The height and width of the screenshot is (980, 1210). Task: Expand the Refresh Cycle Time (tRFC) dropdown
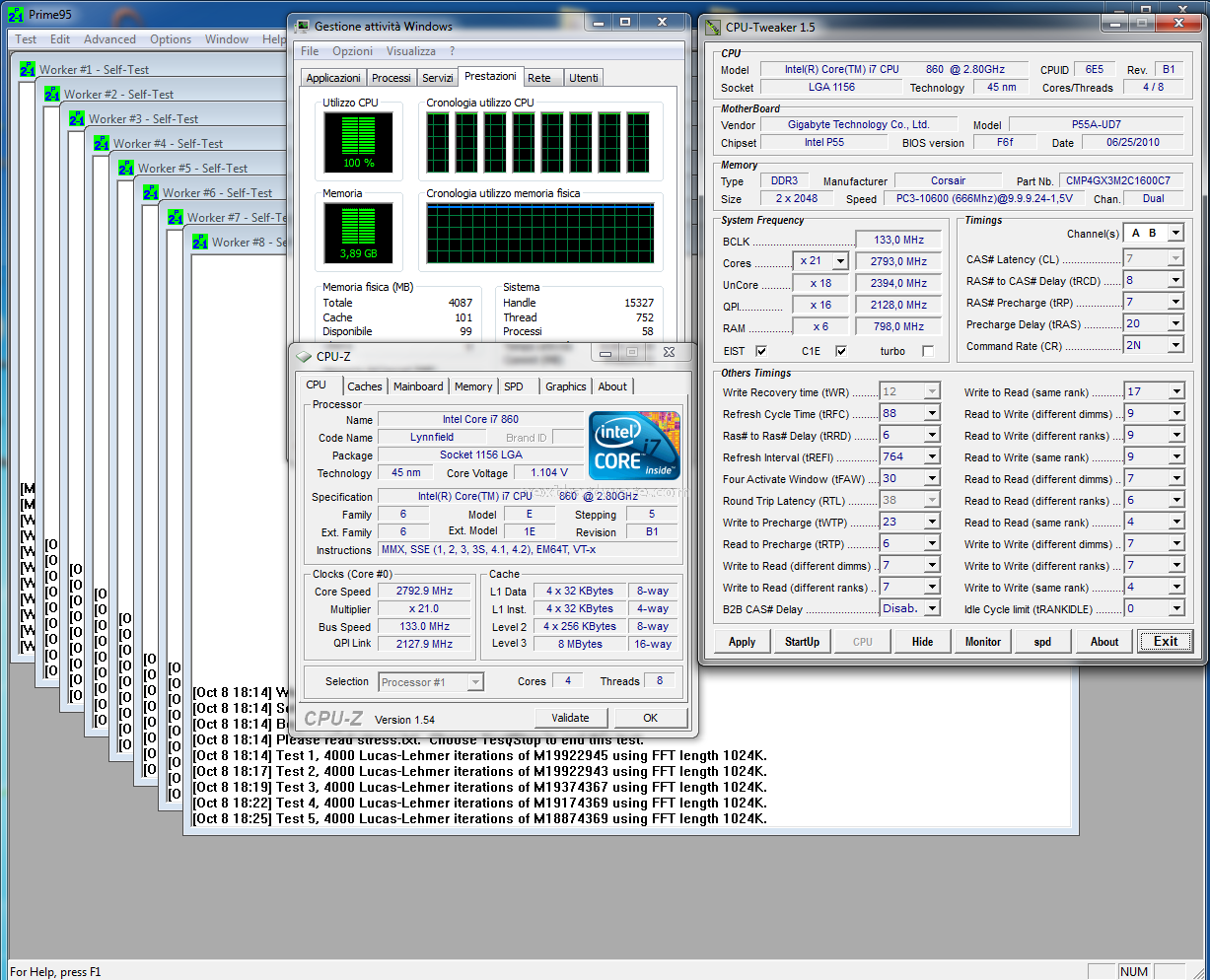coord(932,414)
